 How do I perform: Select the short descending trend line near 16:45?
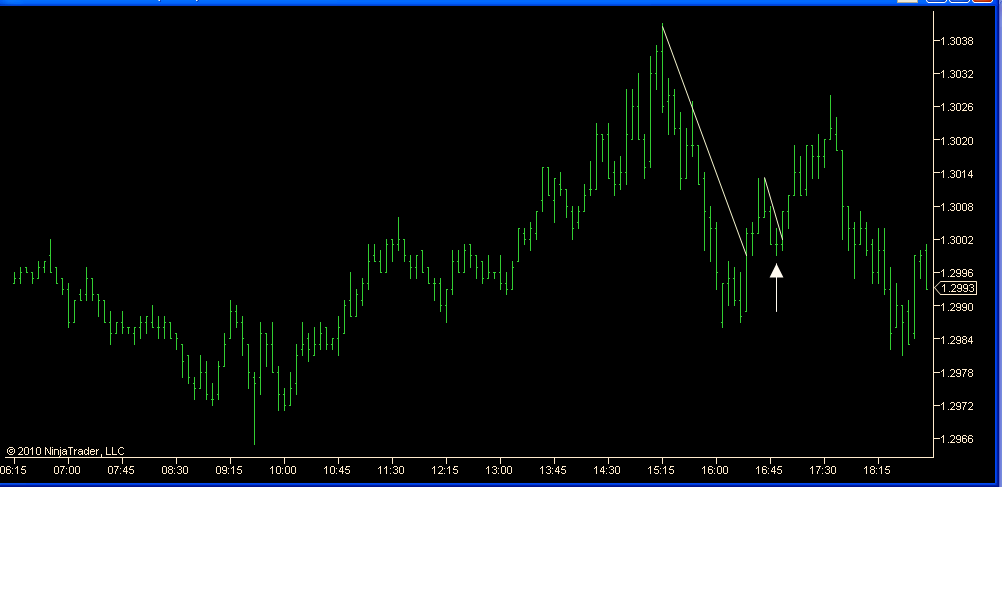pos(773,209)
